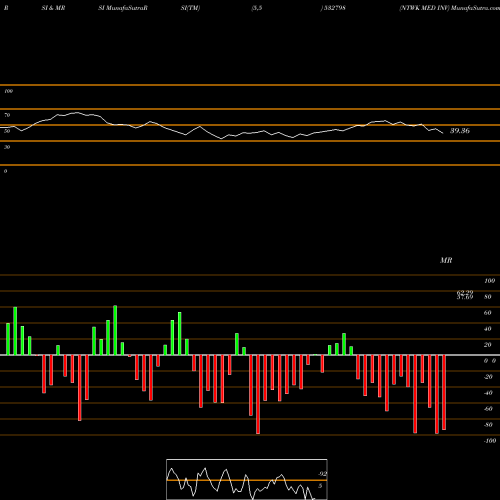Click the -100 label on MR axis
The width and height of the screenshot is (500, 500).
coord(490,441)
